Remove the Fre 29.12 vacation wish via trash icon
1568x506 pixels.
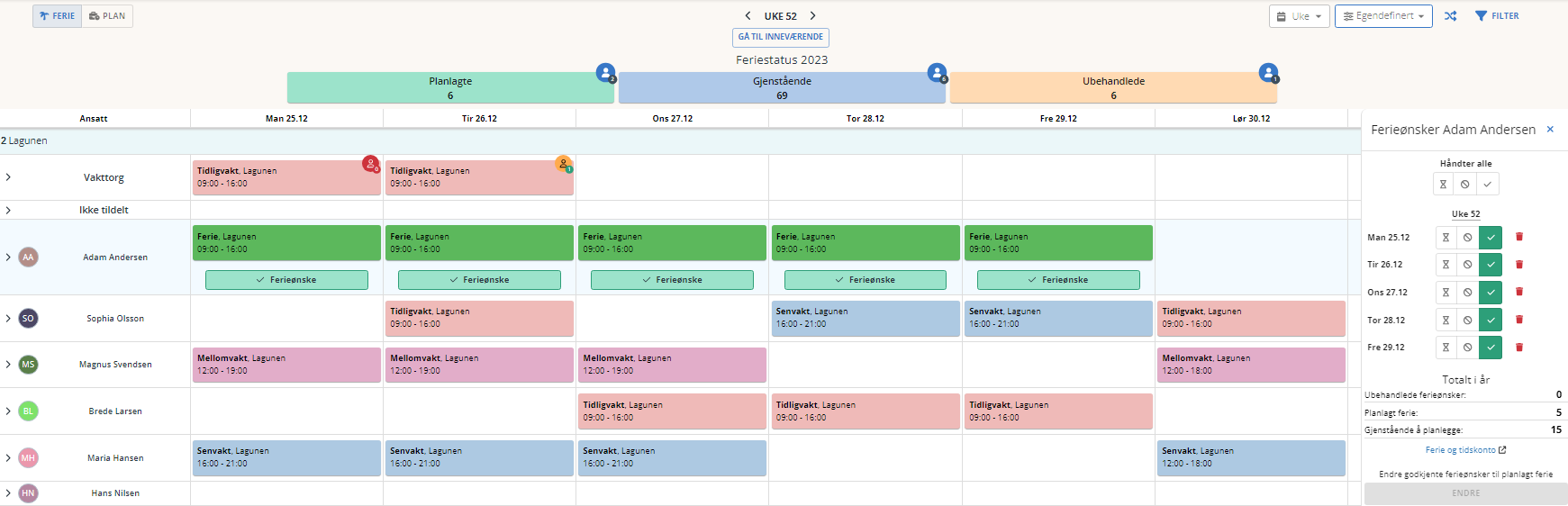(1518, 348)
